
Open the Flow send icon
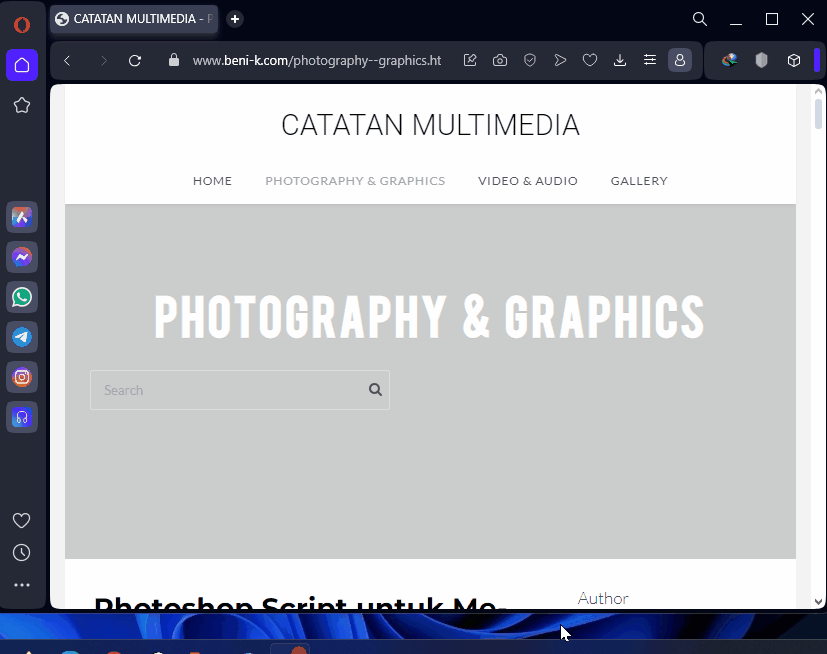(560, 60)
